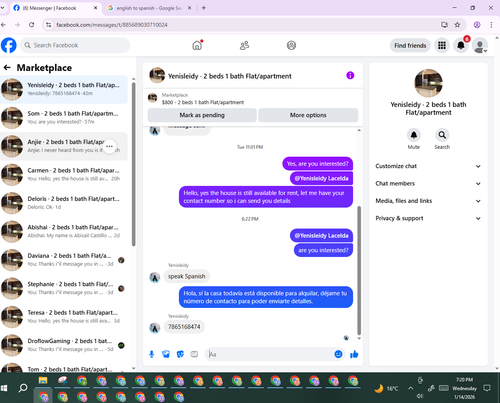
Task: Open the Friends icon in top navigation
Action: pos(244,45)
